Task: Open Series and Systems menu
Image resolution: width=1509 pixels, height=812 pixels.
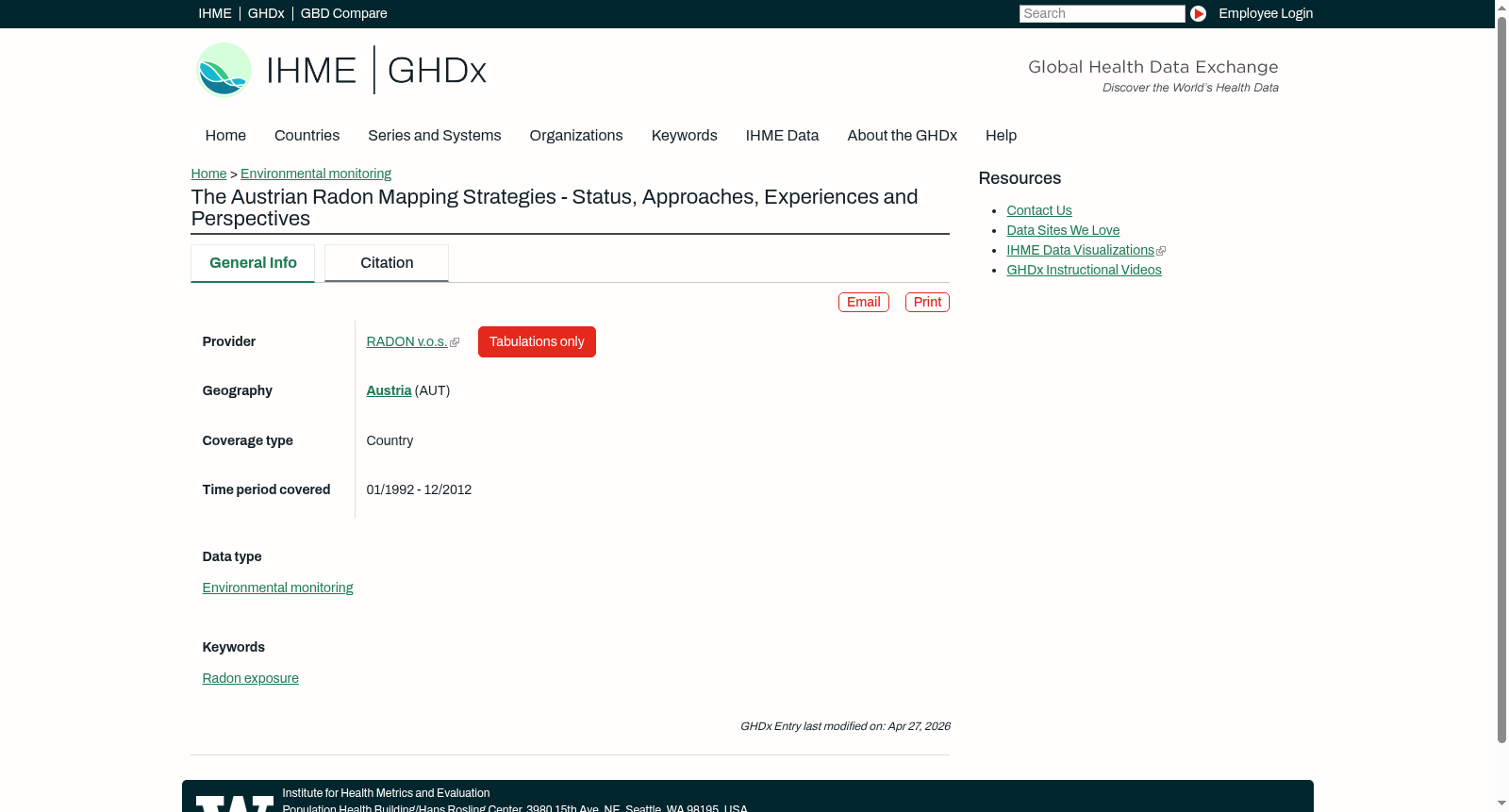Action: click(x=434, y=136)
